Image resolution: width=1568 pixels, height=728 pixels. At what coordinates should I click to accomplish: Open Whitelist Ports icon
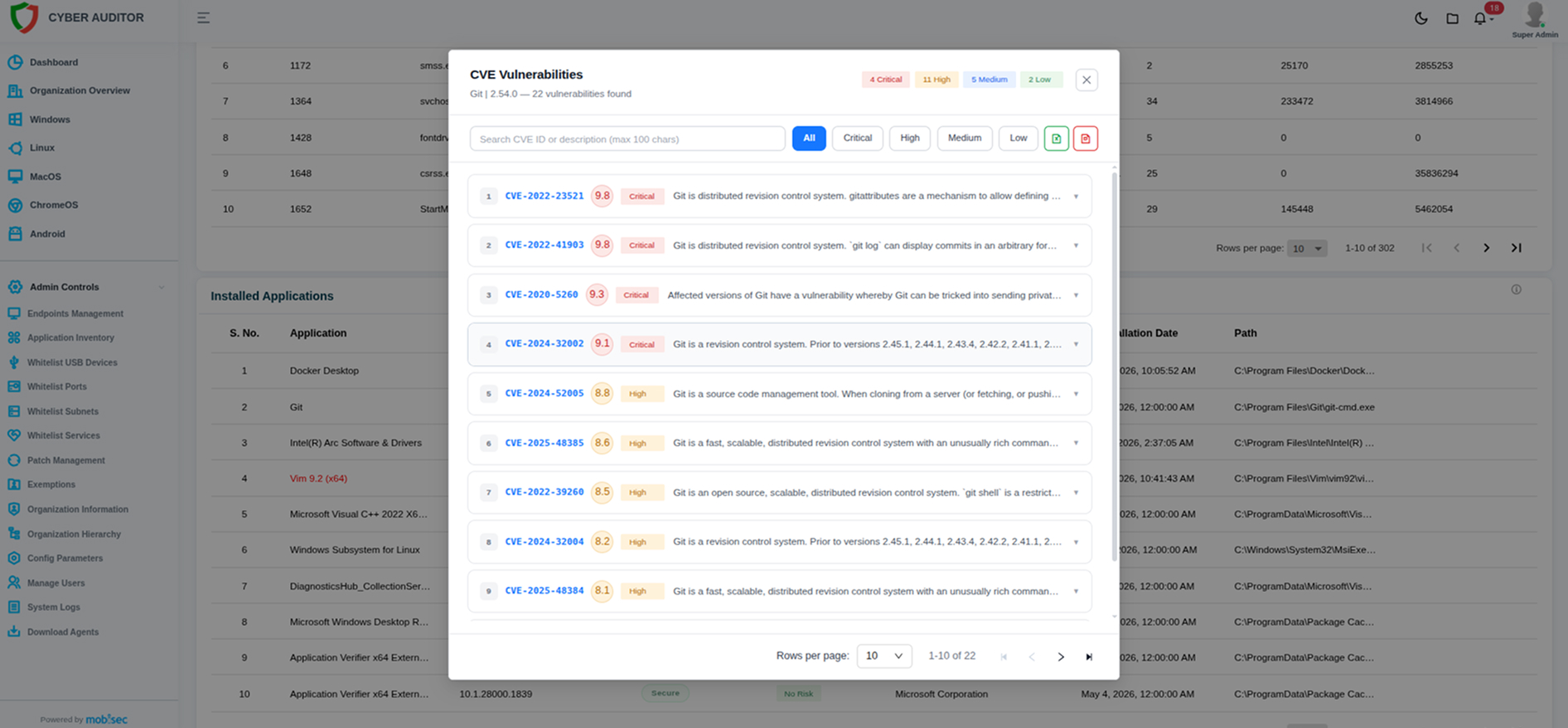pos(14,386)
